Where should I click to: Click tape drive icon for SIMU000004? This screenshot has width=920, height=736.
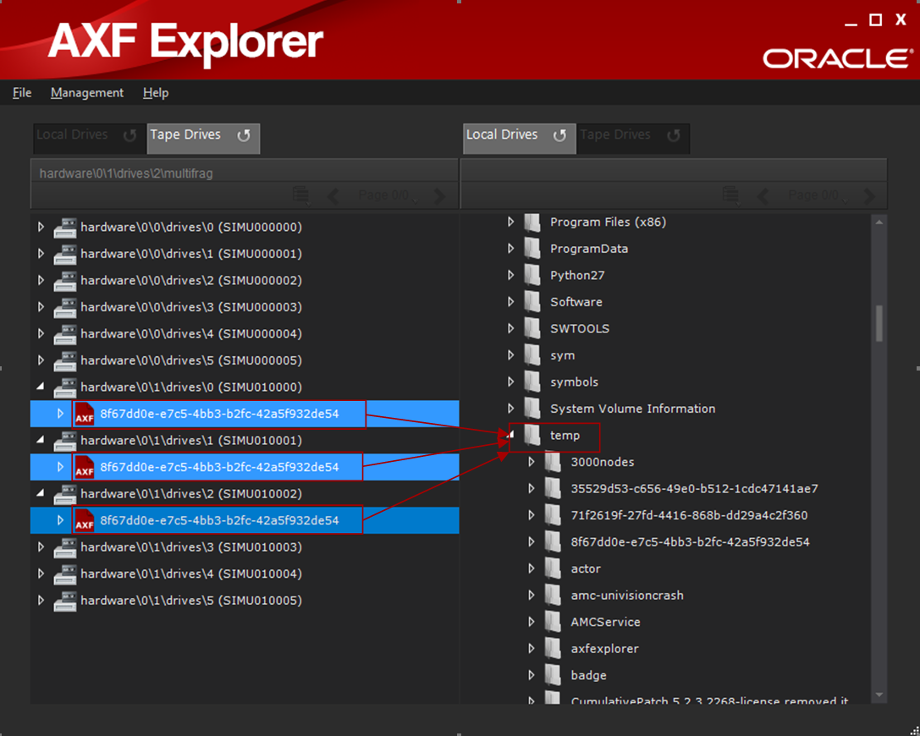[x=65, y=334]
